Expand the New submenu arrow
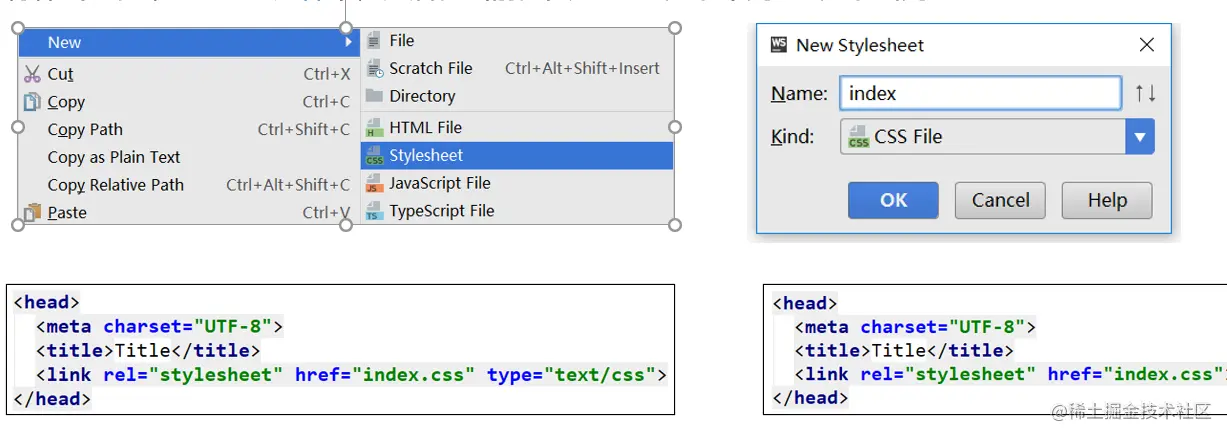 point(349,42)
